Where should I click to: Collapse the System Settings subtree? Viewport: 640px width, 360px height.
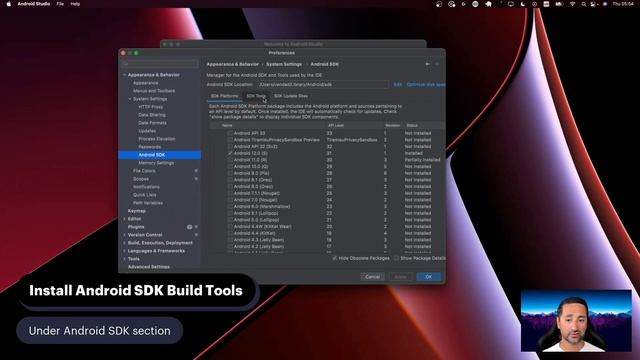[x=130, y=99]
